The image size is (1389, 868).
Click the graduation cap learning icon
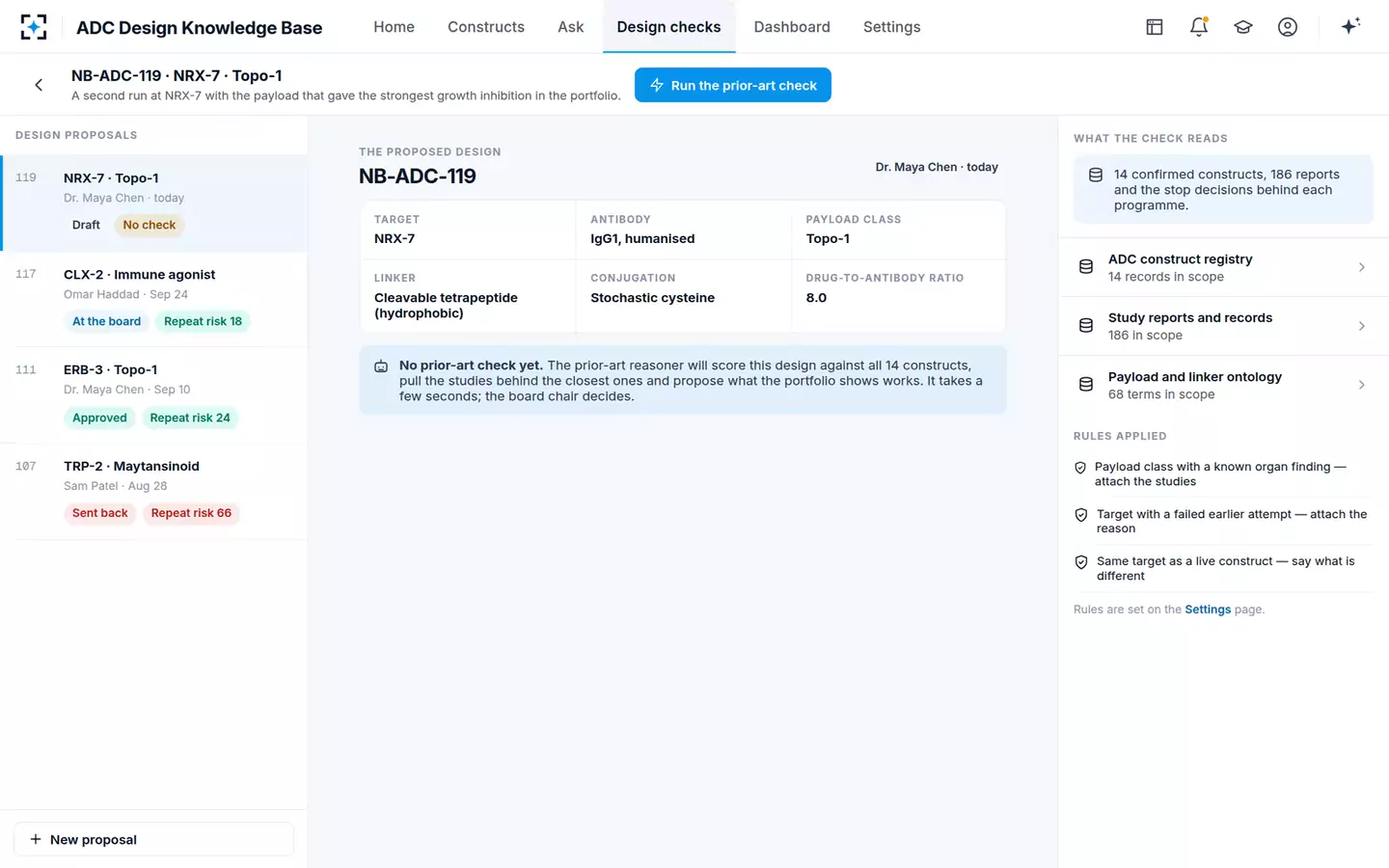coord(1243,27)
